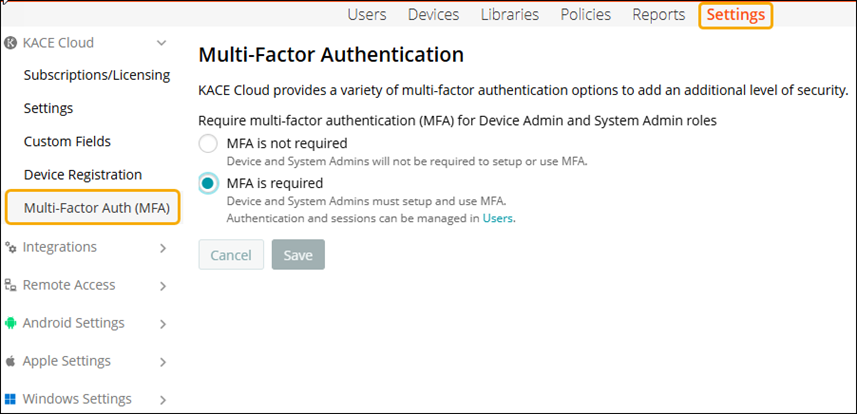Open the Devices tab
857x414 pixels.
tap(434, 15)
